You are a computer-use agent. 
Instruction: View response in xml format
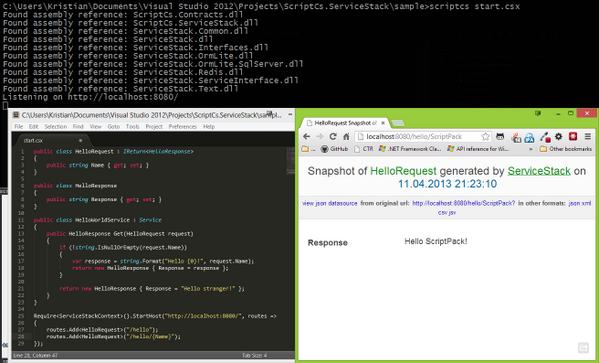click(586, 203)
